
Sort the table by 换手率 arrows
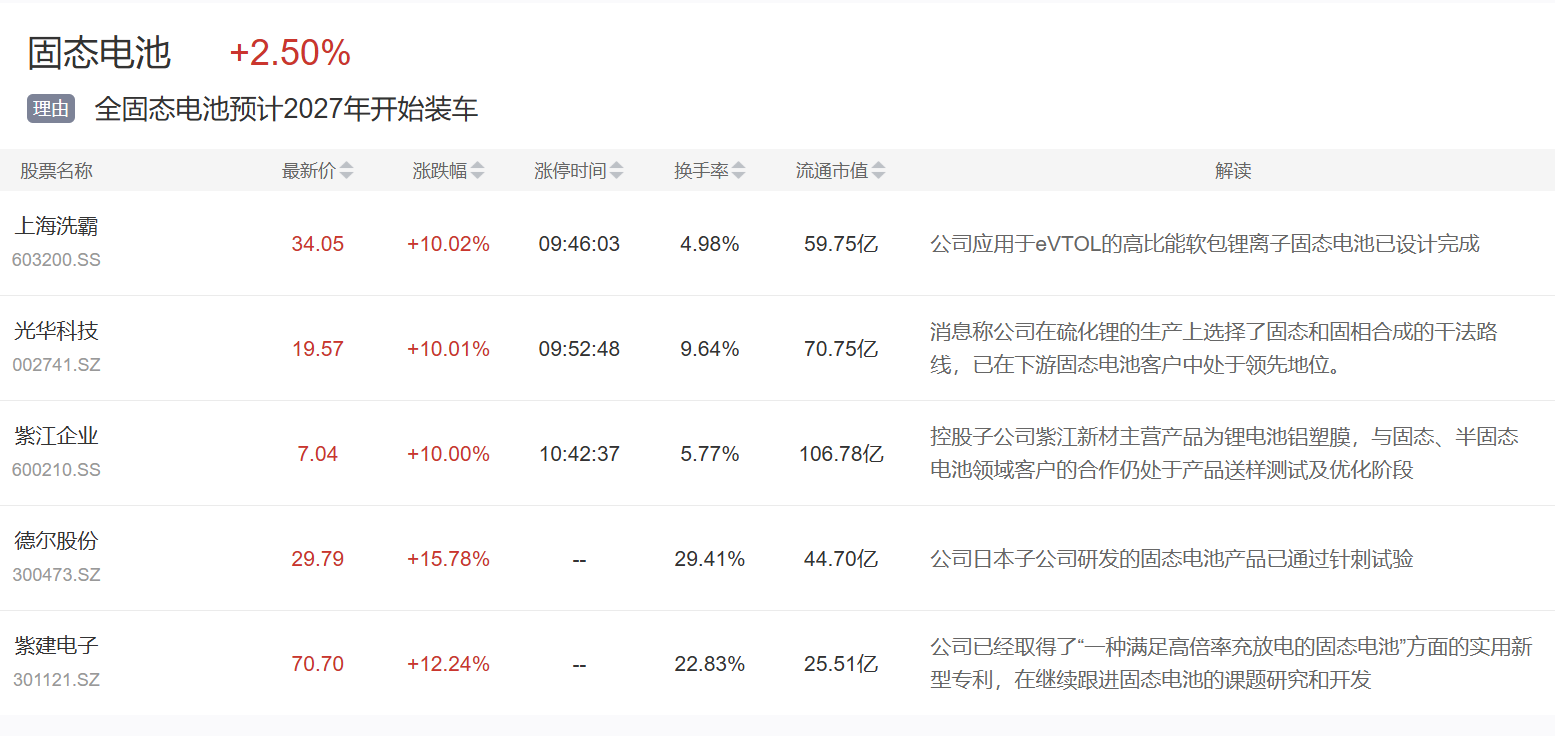tap(738, 171)
